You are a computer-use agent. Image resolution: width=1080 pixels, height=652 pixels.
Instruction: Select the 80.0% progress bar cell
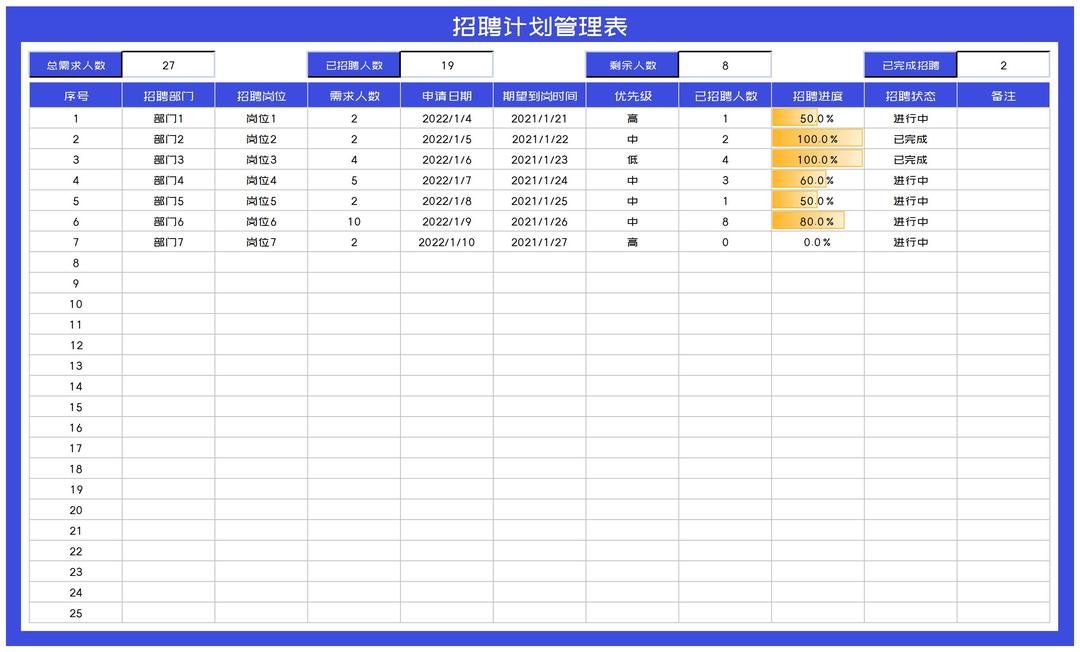[818, 222]
